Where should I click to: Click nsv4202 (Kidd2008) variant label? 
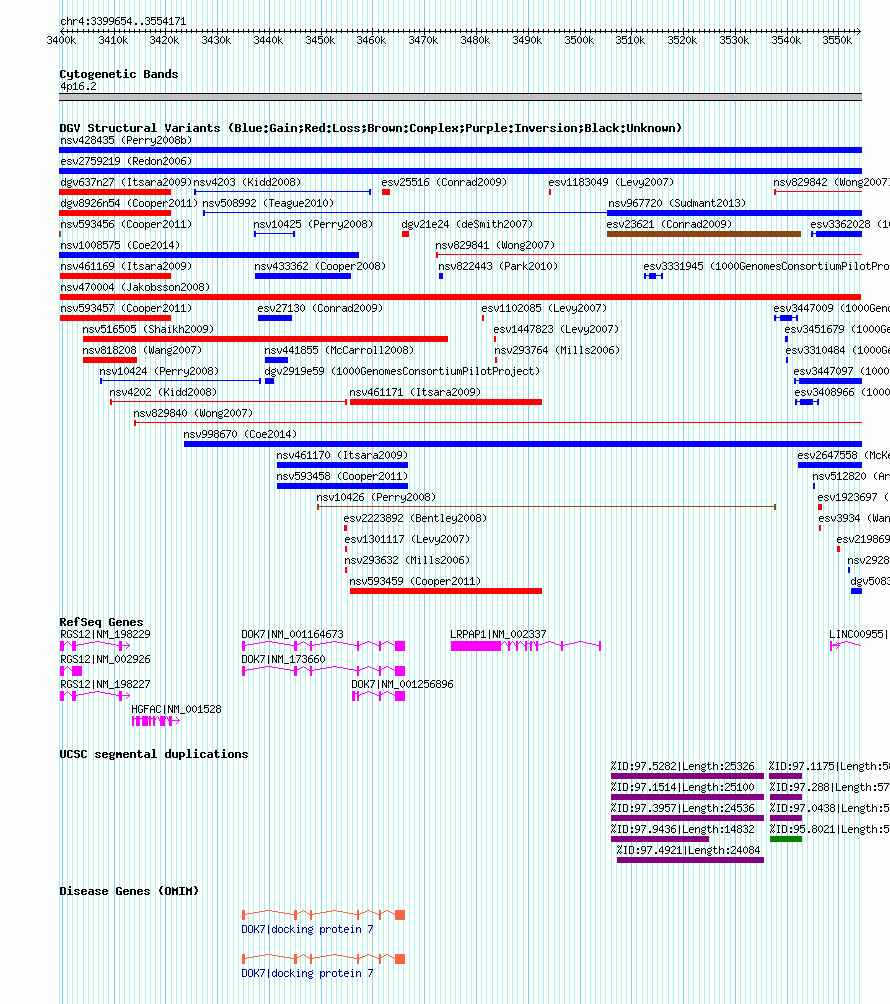[163, 393]
